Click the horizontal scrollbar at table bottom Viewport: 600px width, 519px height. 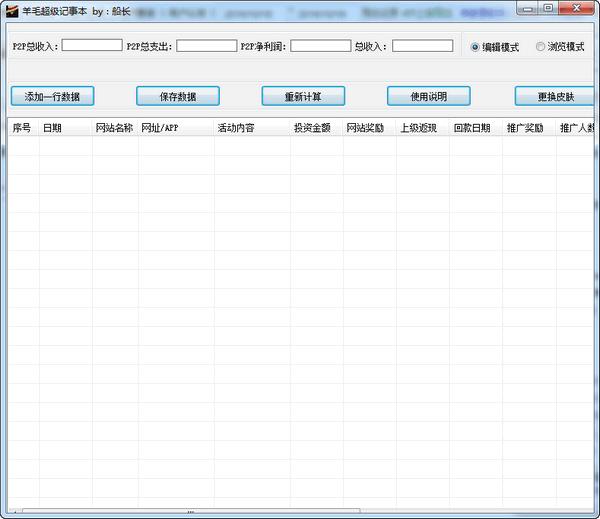pyautogui.click(x=190, y=513)
